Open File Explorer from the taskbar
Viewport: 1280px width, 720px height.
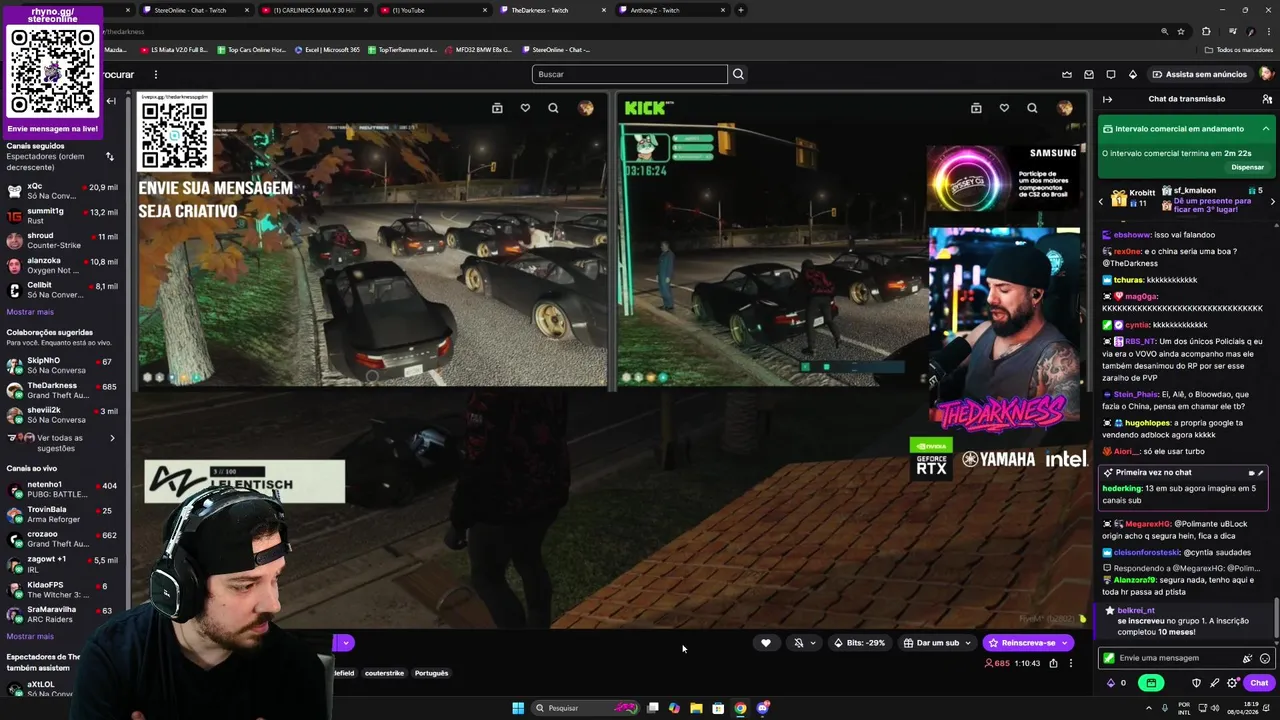[696, 708]
